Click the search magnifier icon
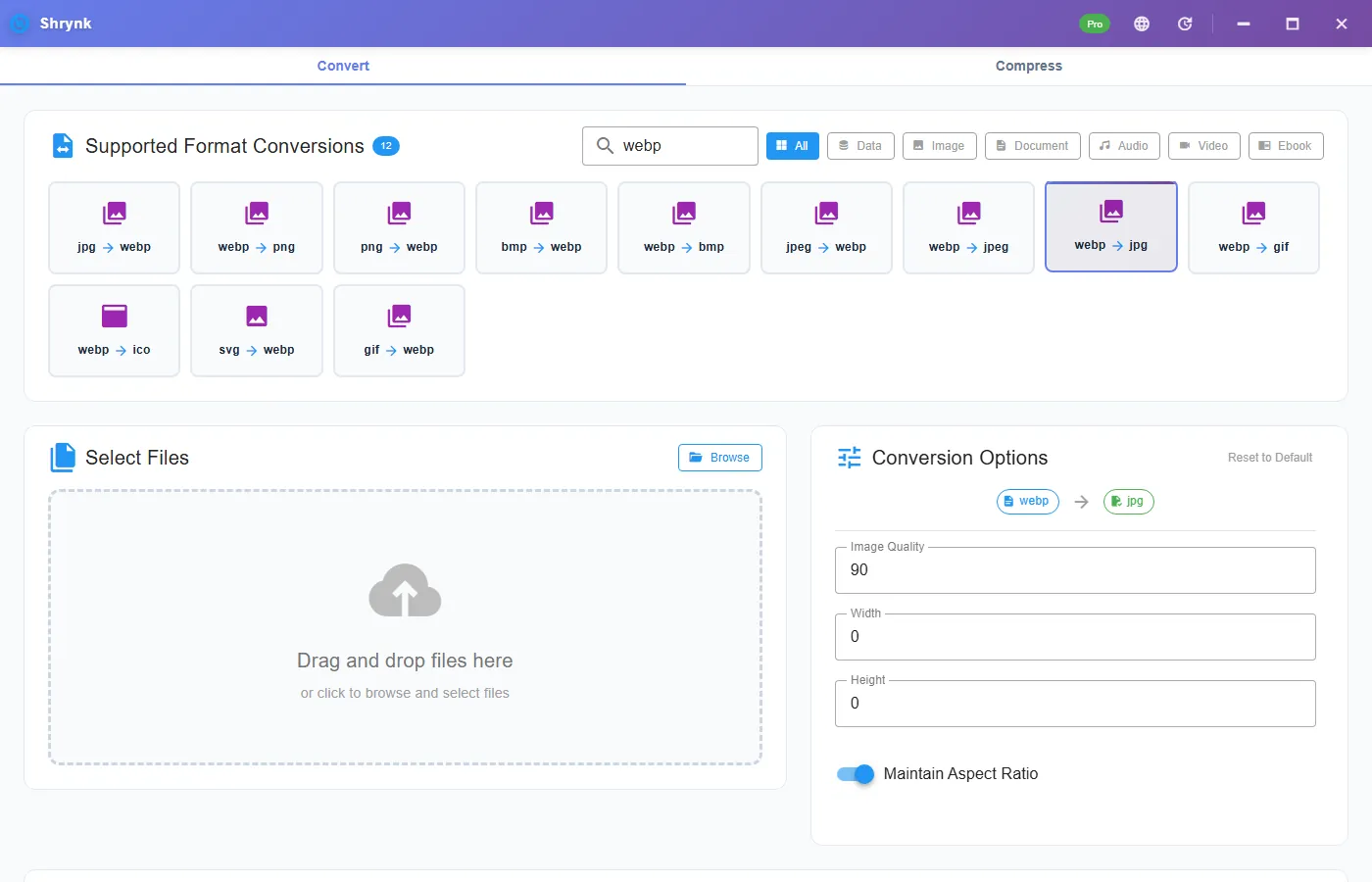Viewport: 1372px width, 882px height. 605,145
